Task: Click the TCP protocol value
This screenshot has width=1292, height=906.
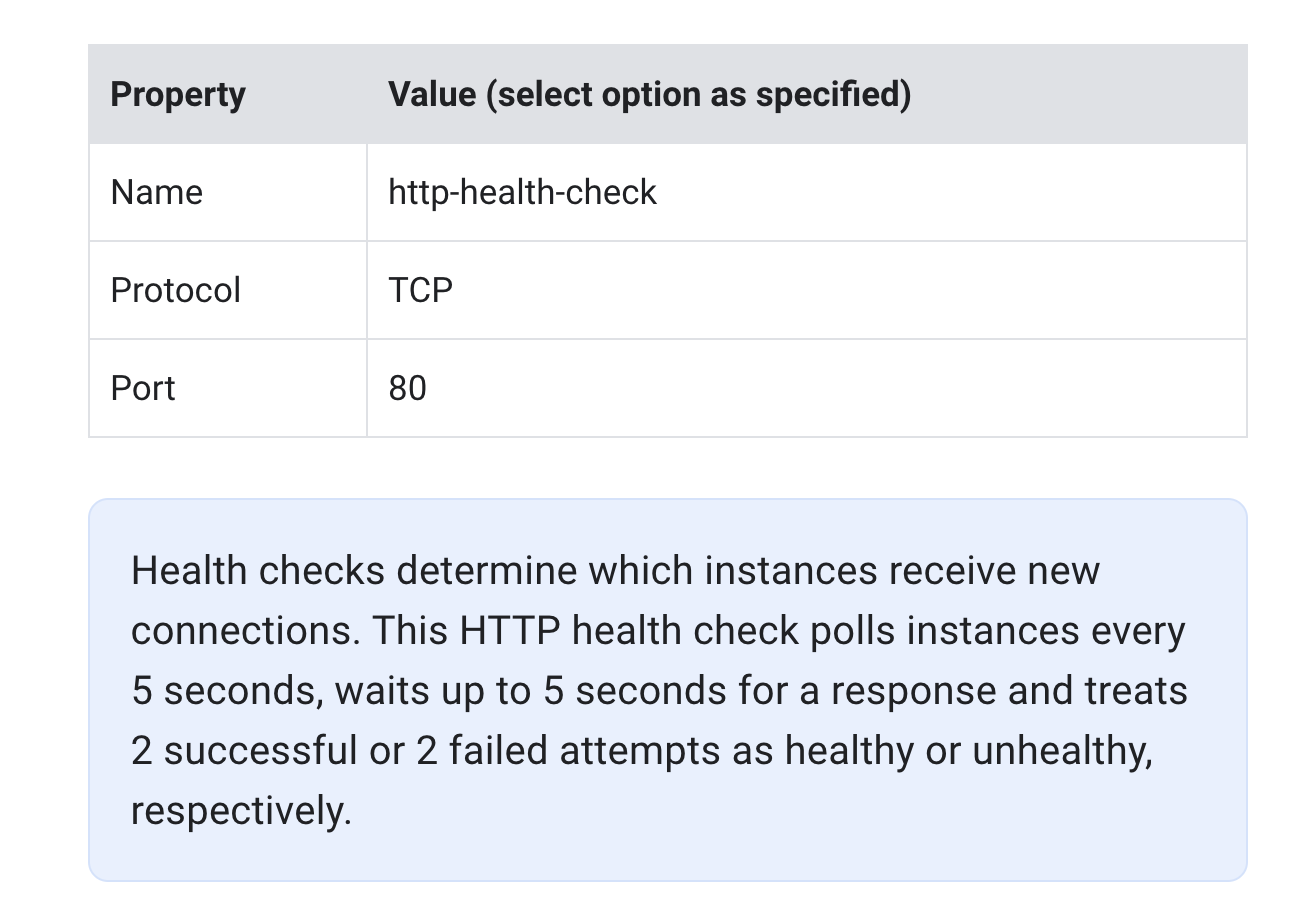Action: 421,290
